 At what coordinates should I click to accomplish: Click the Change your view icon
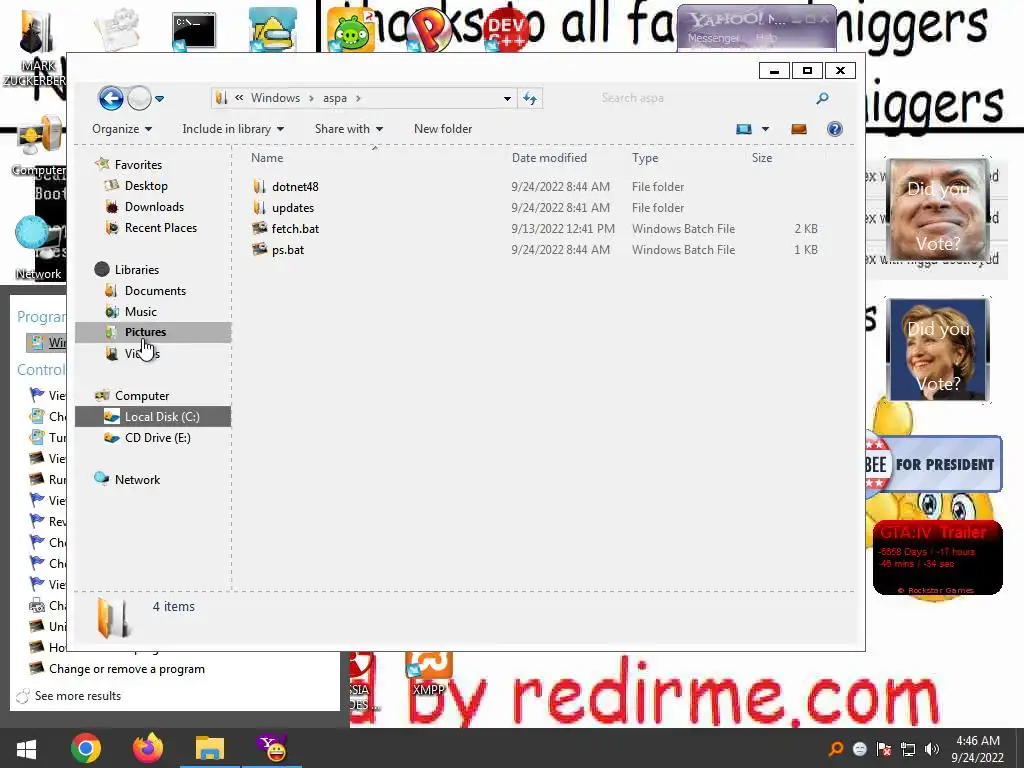(x=744, y=129)
